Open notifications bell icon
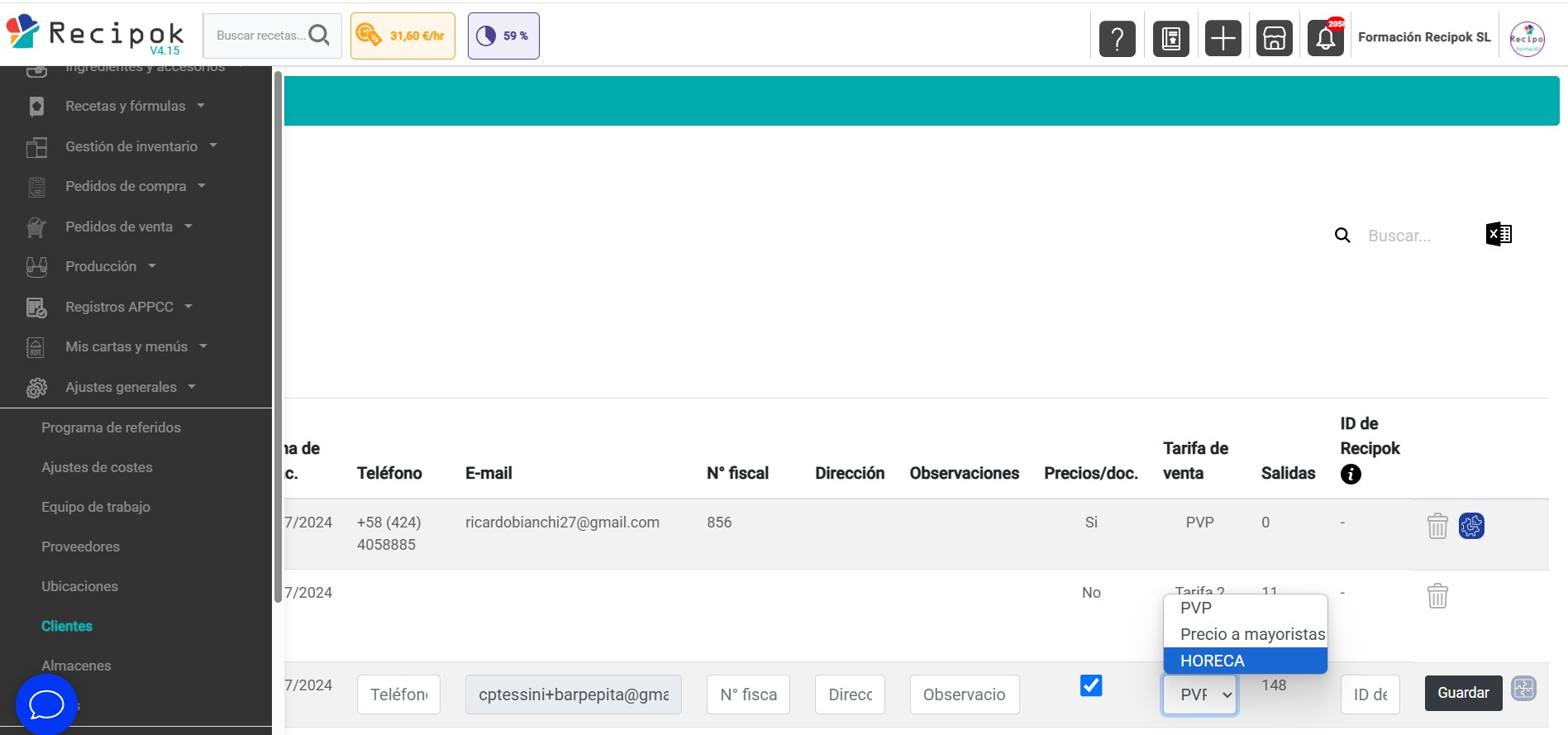This screenshot has width=1568, height=735. 1325,38
